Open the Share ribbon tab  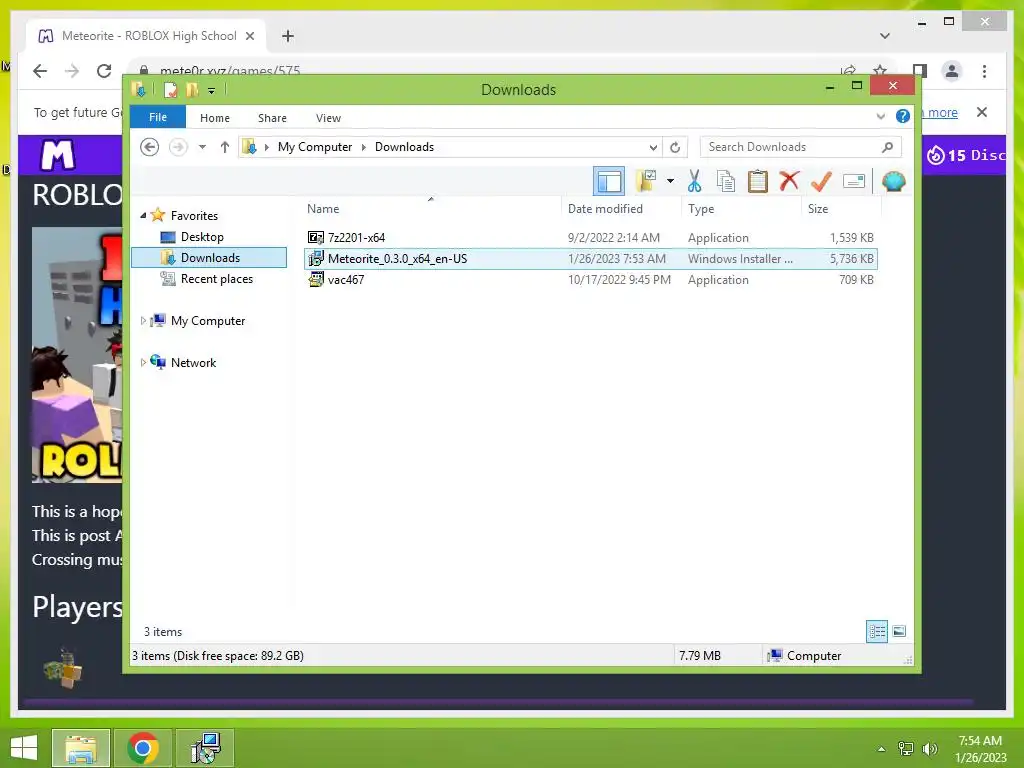(x=272, y=118)
